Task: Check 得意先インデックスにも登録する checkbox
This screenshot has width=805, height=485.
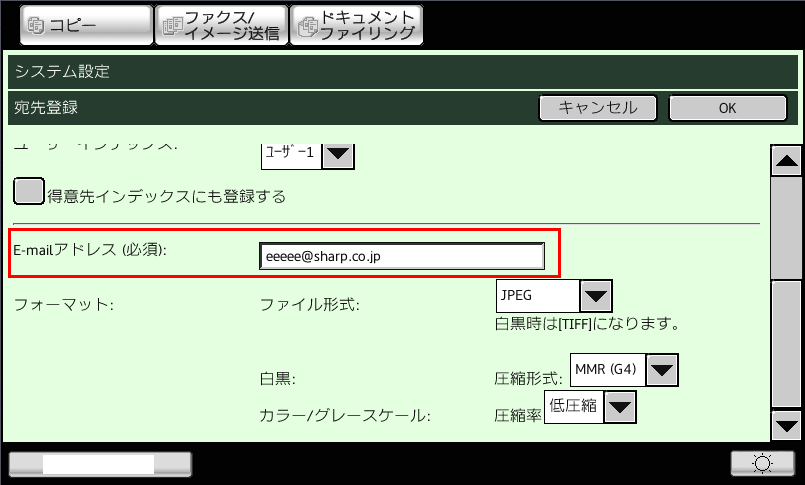Action: click(29, 191)
